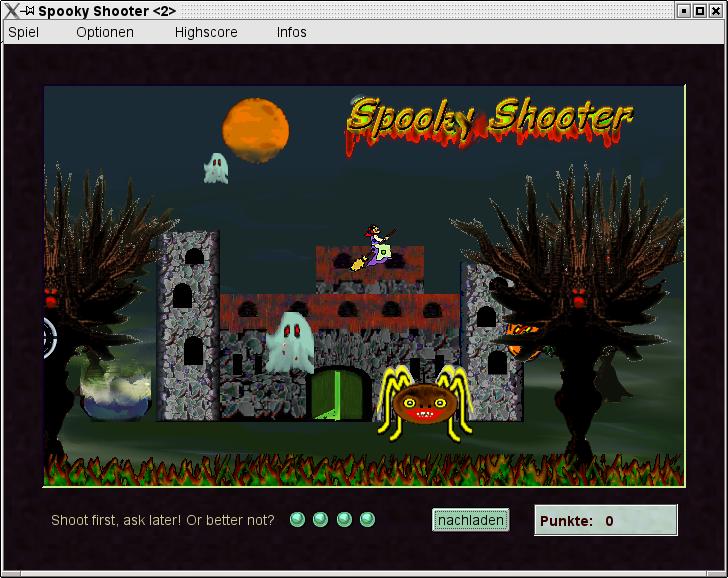Click the "Shoot first, ask later!" text
Screen dimensions: 728x578
click(x=116, y=520)
